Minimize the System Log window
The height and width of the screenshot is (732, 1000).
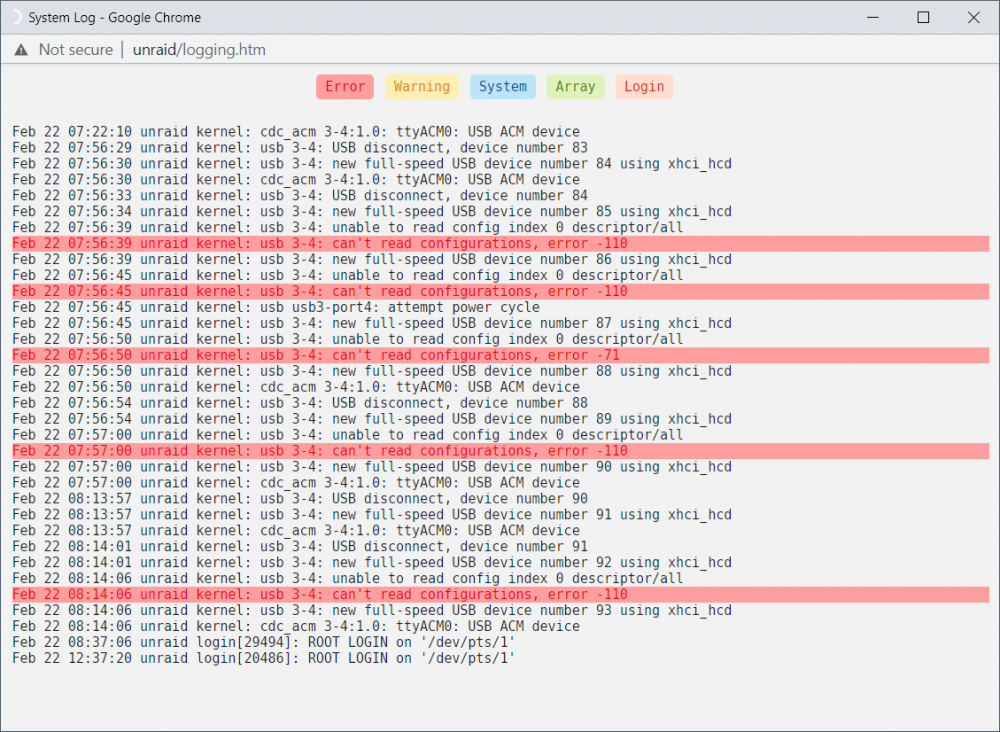point(873,17)
